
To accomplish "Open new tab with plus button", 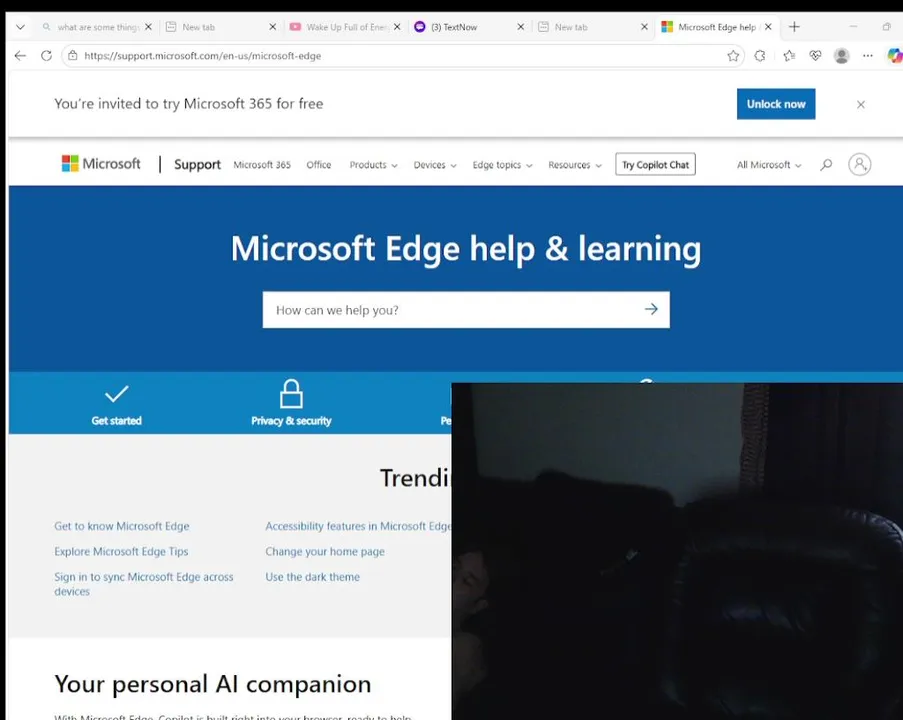I will pos(794,26).
